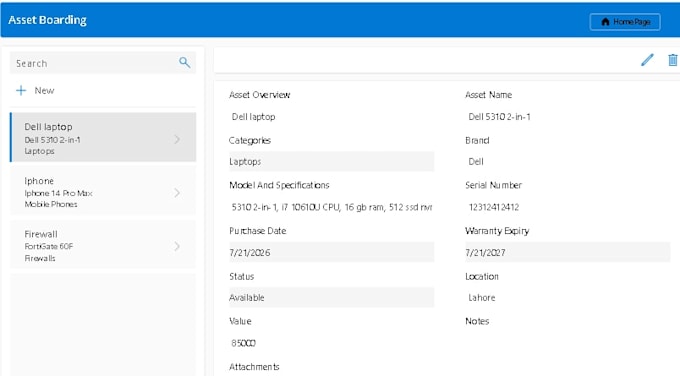The image size is (680, 376).
Task: Delete asset with the trash icon
Action: click(x=673, y=60)
